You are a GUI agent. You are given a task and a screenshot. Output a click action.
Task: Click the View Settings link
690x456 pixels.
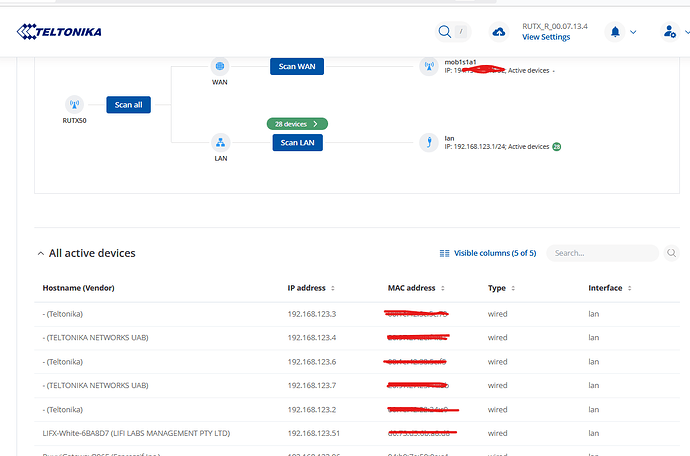[546, 37]
